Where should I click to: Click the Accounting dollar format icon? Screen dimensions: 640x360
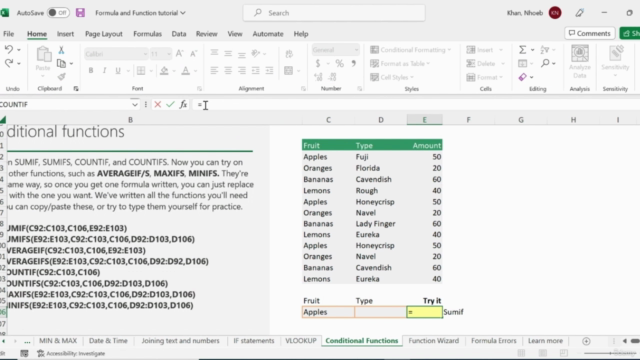(x=318, y=64)
